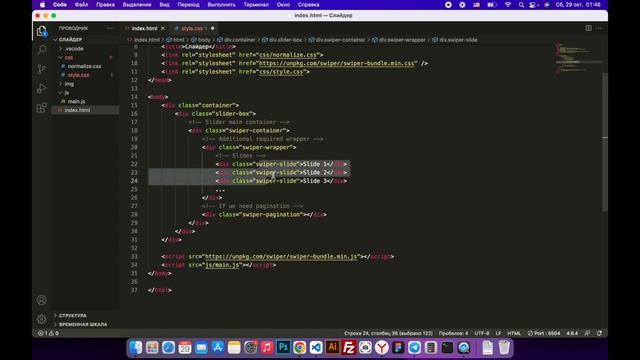Open Finder from the Dock

[136, 347]
